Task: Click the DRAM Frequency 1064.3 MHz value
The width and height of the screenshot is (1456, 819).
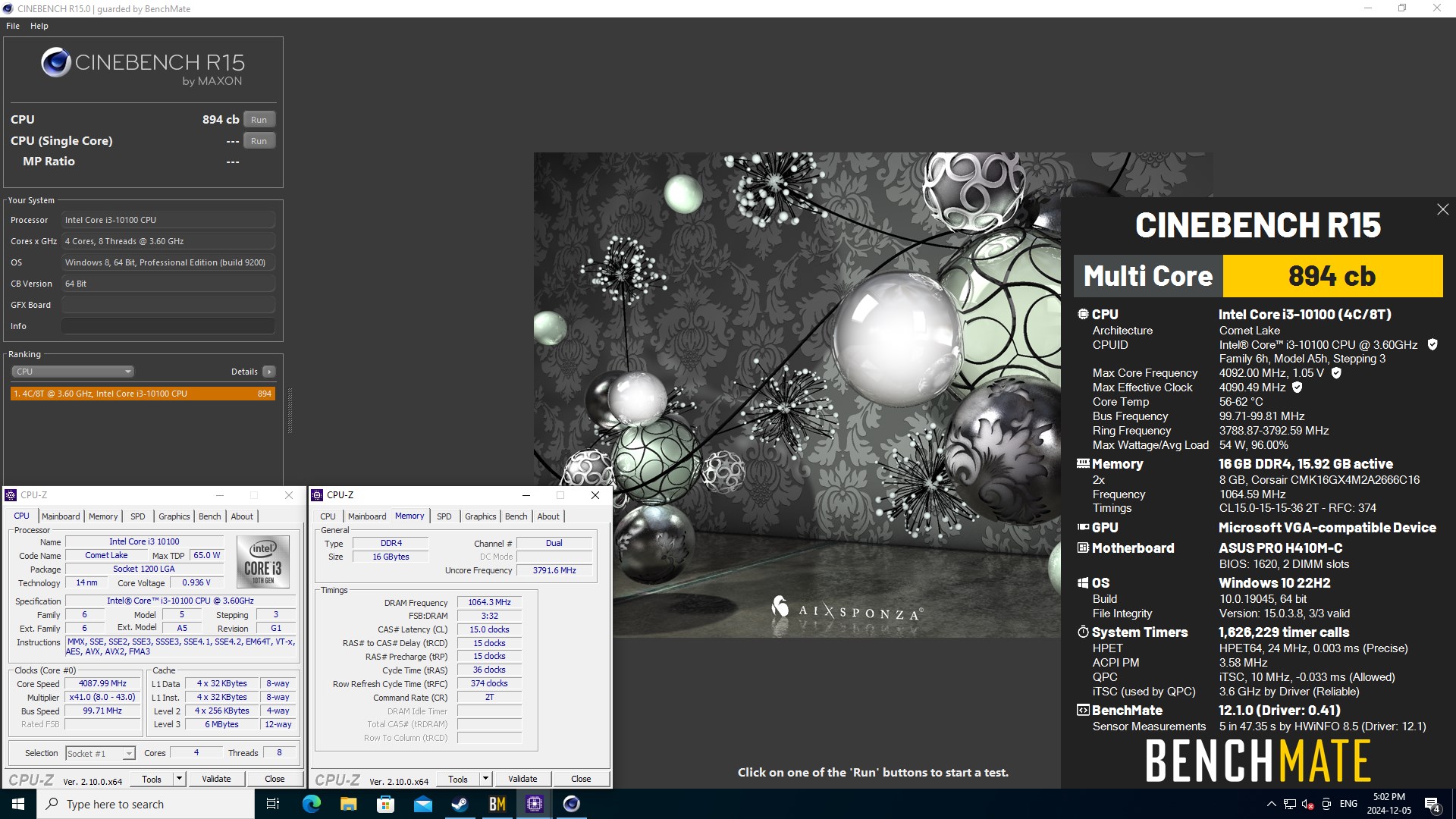Action: 489,602
